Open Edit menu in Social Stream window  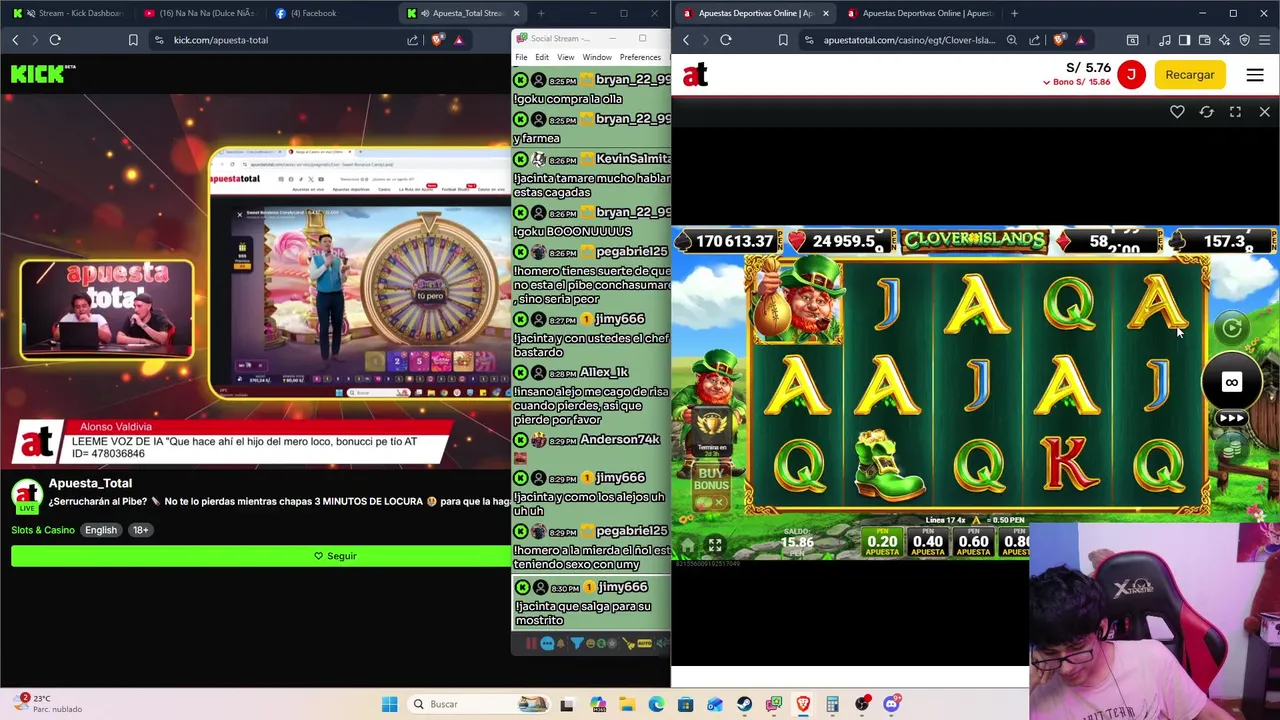click(x=542, y=57)
